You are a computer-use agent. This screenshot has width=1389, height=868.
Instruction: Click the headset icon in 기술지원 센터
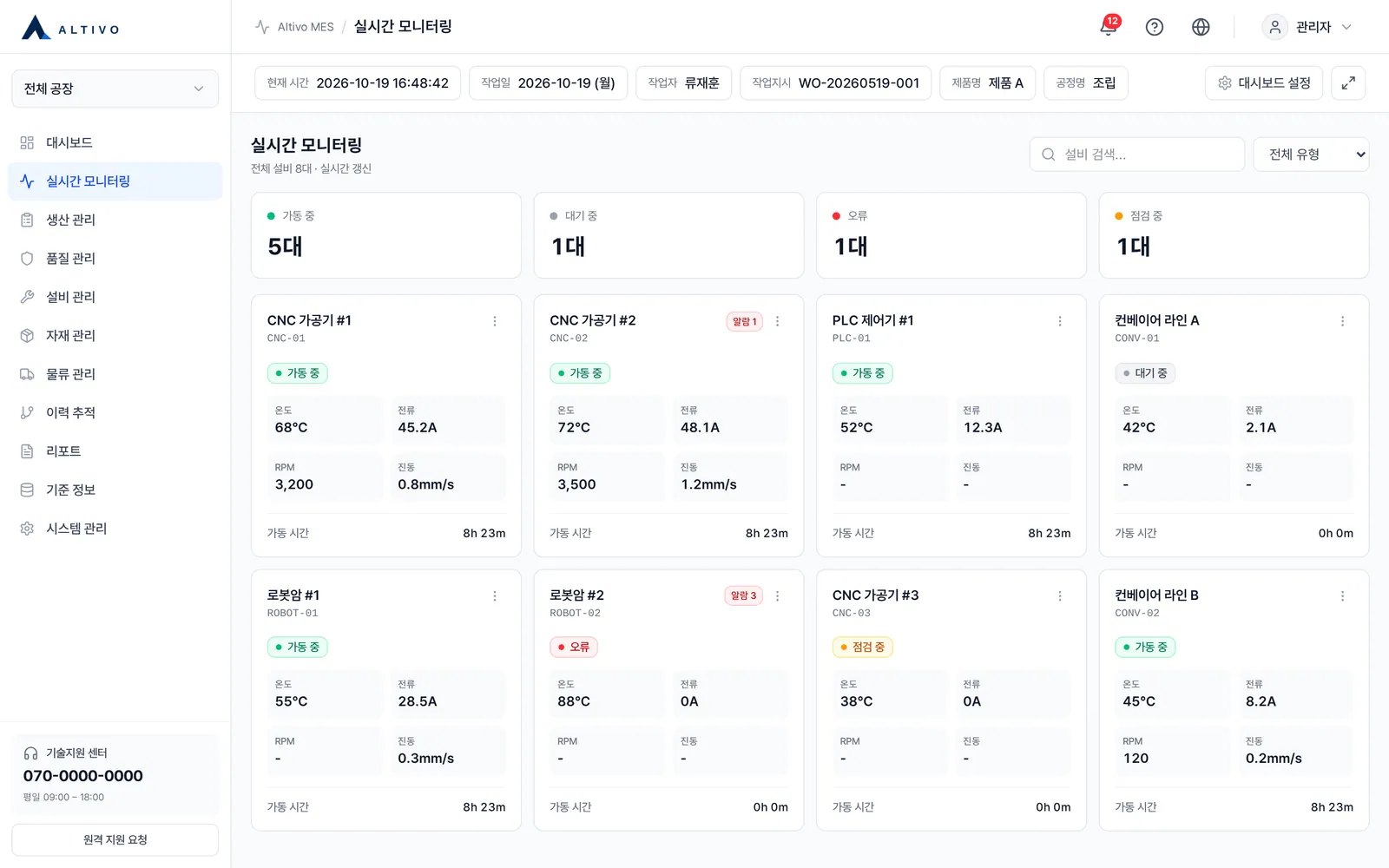pos(31,753)
